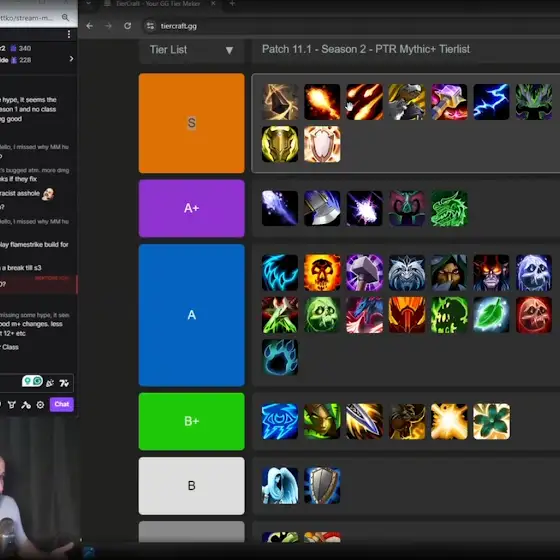Open the chat three-dot options menu
This screenshot has width=560, height=560.
pos(69,34)
